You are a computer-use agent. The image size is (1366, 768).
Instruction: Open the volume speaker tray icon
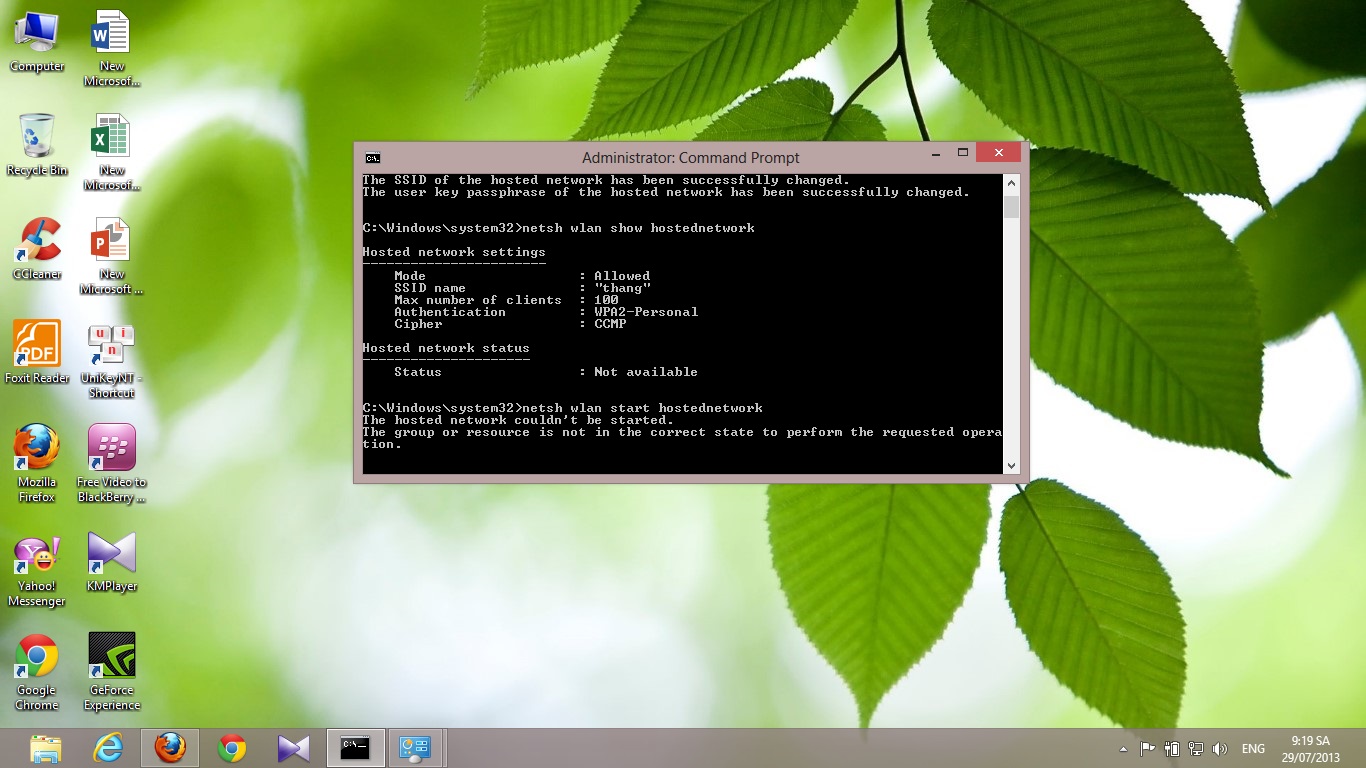point(1220,749)
